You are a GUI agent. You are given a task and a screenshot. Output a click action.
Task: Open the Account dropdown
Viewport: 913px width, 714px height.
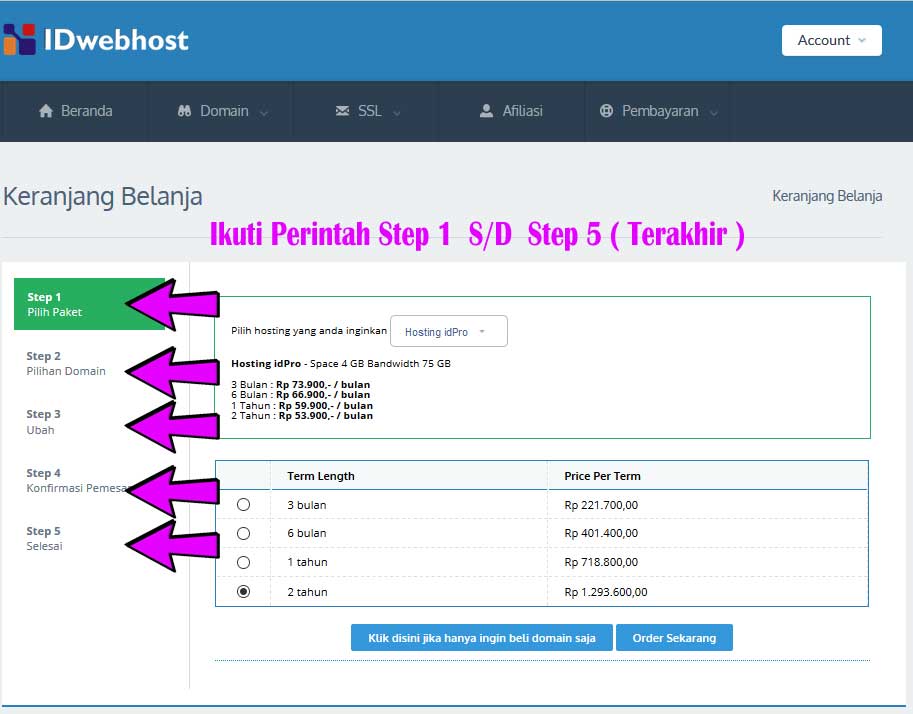[x=831, y=40]
